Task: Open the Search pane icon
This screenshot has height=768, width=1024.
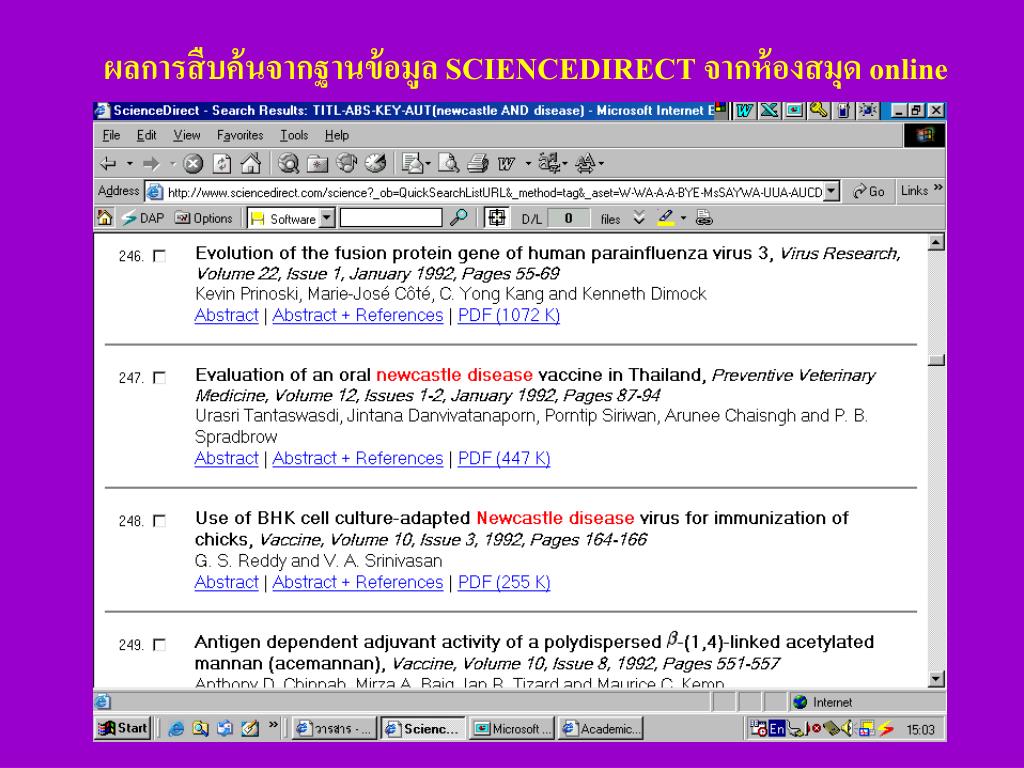Action: pos(288,163)
